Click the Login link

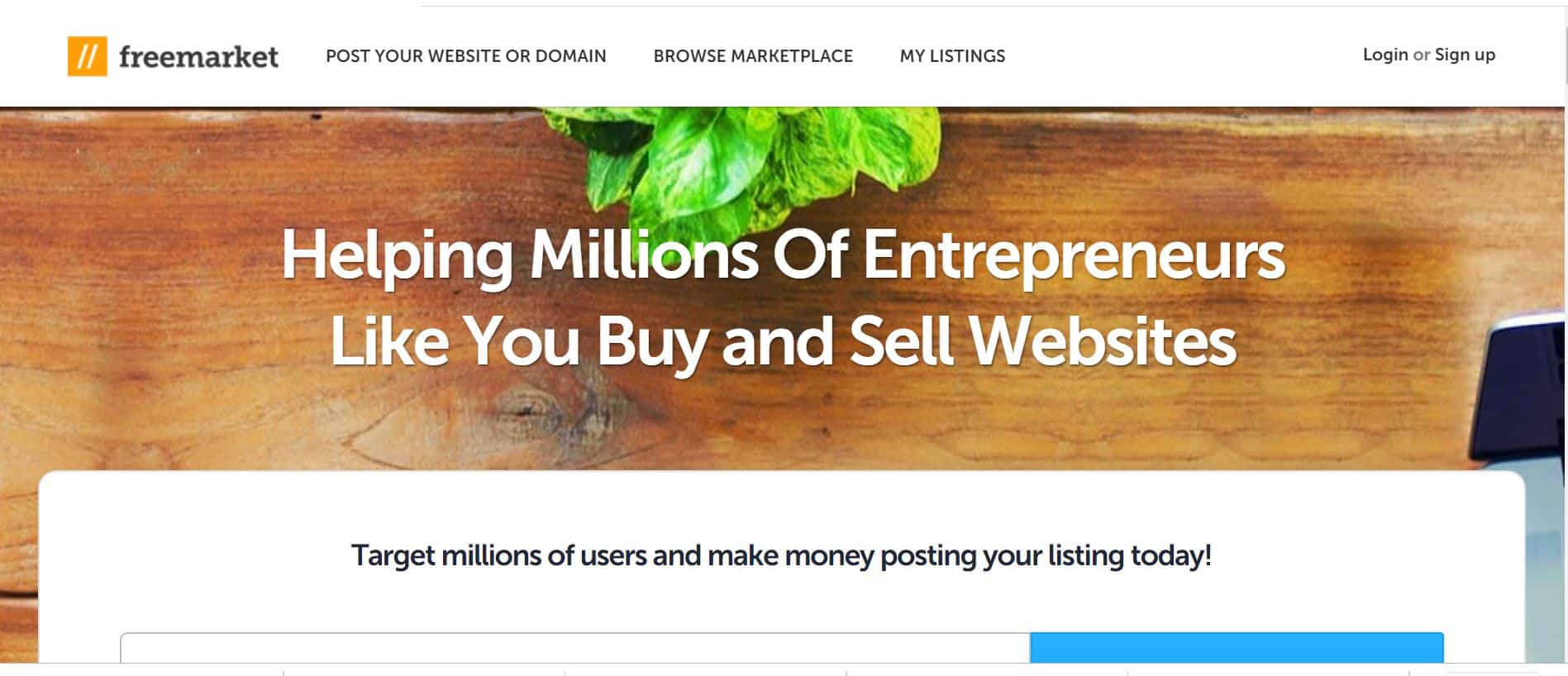point(1385,55)
